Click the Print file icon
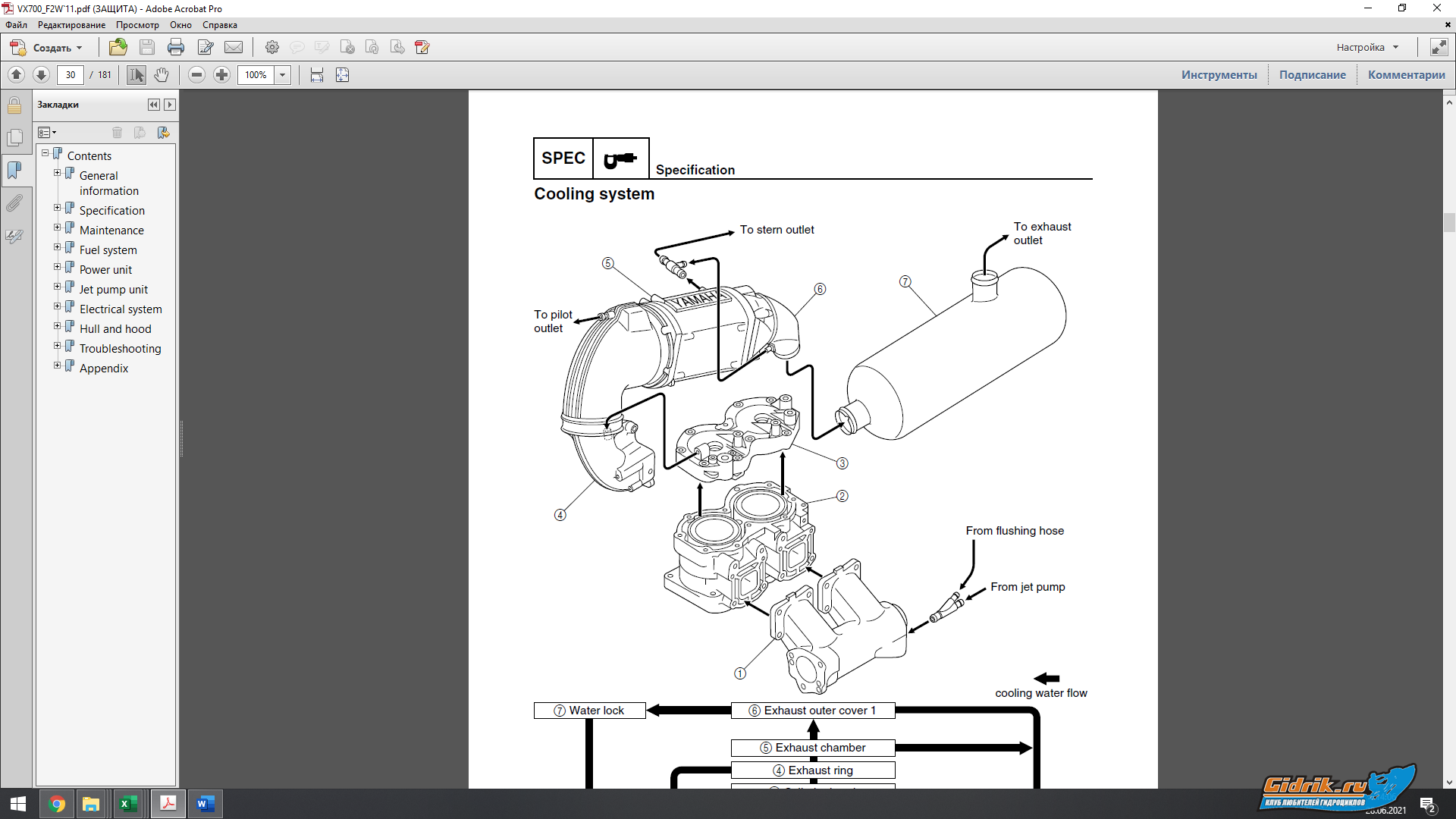1456x819 pixels. (176, 48)
